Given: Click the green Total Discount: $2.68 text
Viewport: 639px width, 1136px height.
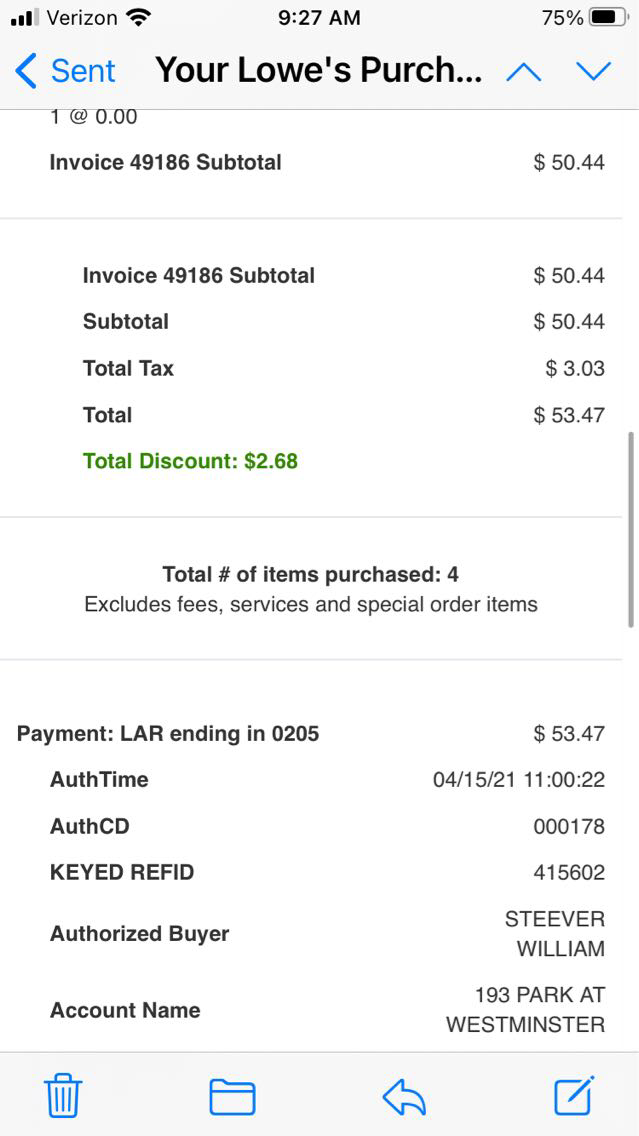Looking at the screenshot, I should point(190,461).
